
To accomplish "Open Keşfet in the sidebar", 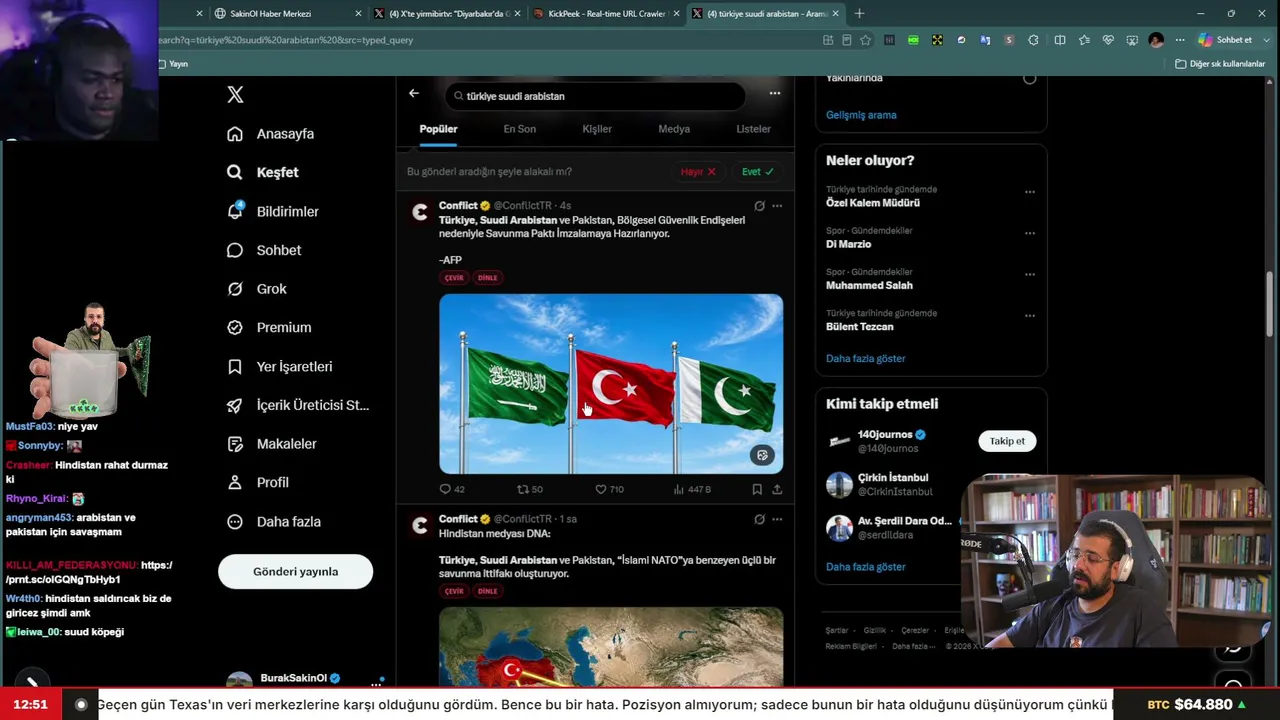I will 263,172.
